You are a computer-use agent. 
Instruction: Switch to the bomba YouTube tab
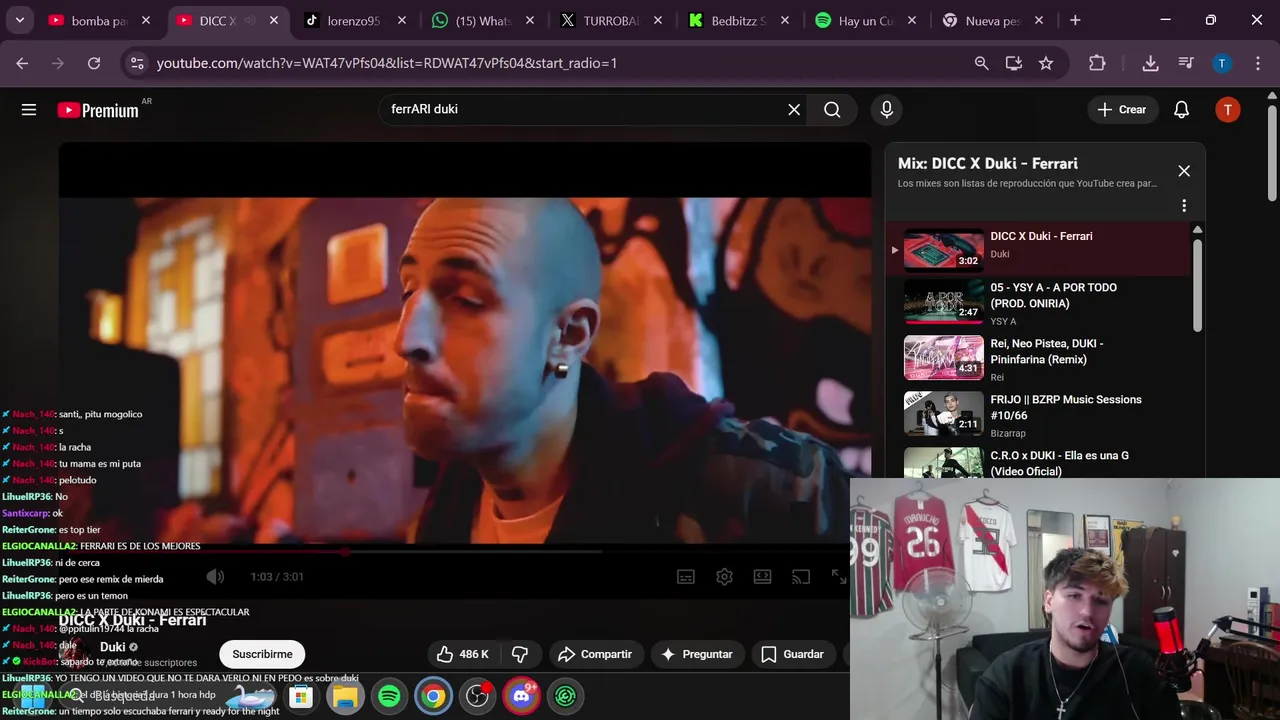(x=98, y=20)
